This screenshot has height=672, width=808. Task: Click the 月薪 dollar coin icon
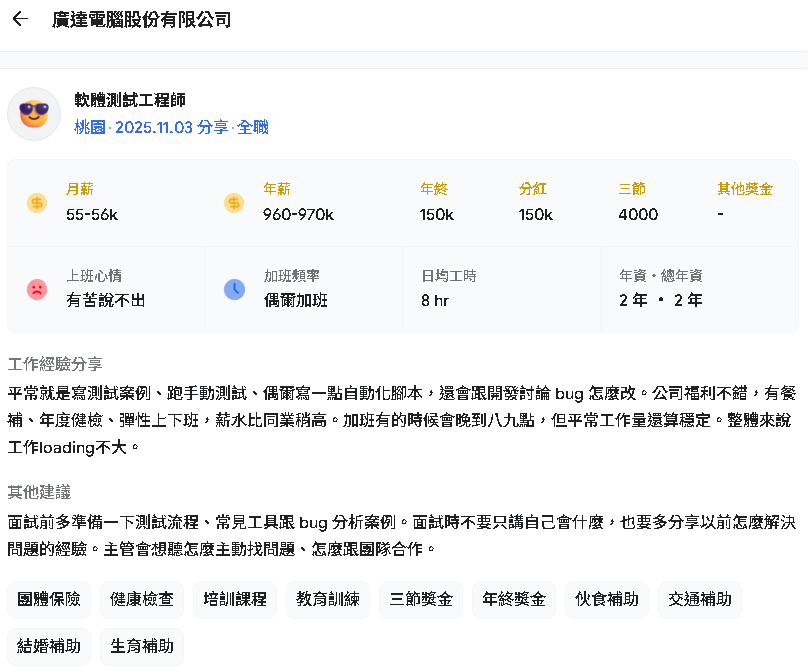coord(37,203)
